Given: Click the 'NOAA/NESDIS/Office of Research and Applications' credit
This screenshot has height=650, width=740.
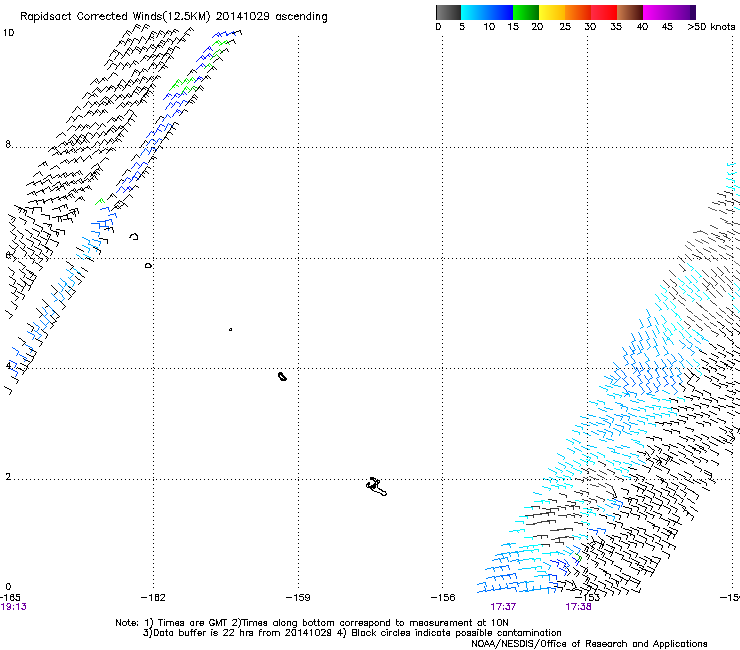Looking at the screenshot, I should click(589, 644).
